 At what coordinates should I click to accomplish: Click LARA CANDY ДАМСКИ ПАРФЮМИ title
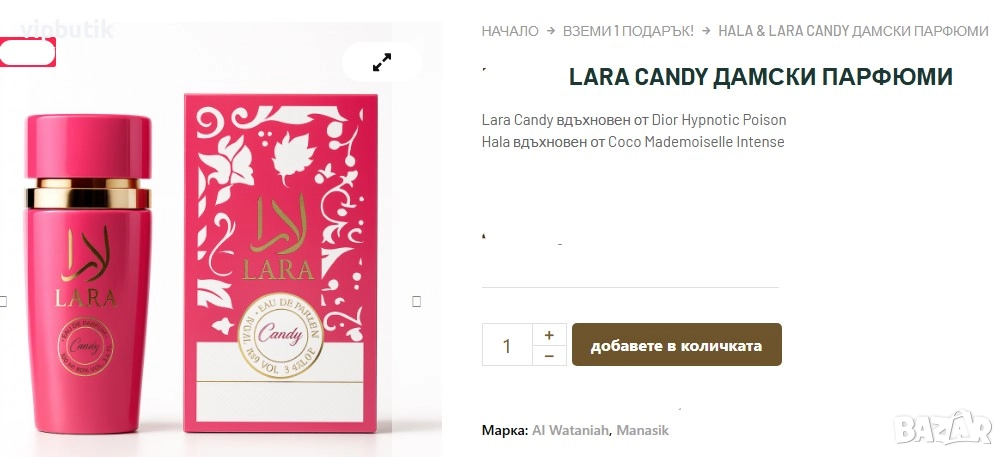click(761, 77)
